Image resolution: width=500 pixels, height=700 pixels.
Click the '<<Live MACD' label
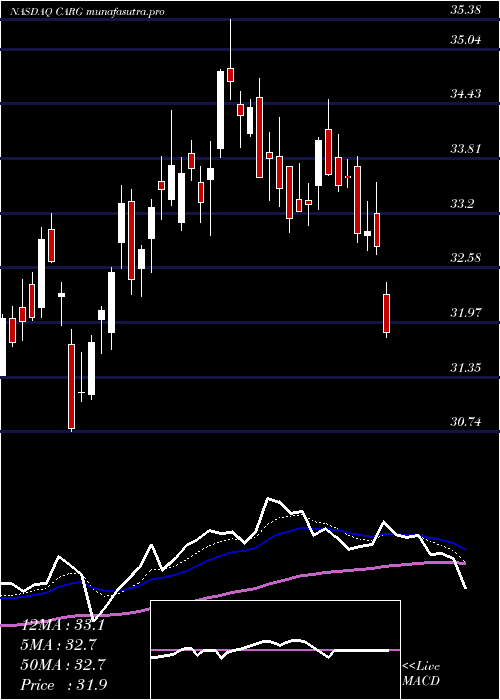pos(421,674)
